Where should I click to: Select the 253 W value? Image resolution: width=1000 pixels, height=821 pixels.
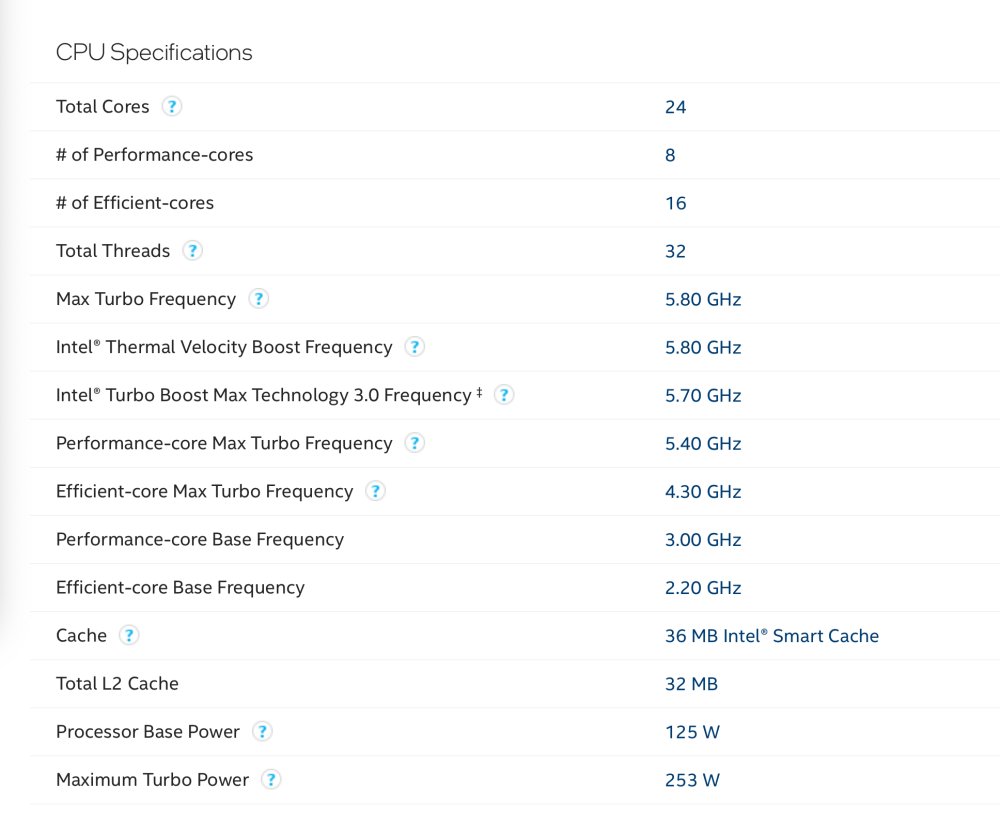[x=692, y=780]
